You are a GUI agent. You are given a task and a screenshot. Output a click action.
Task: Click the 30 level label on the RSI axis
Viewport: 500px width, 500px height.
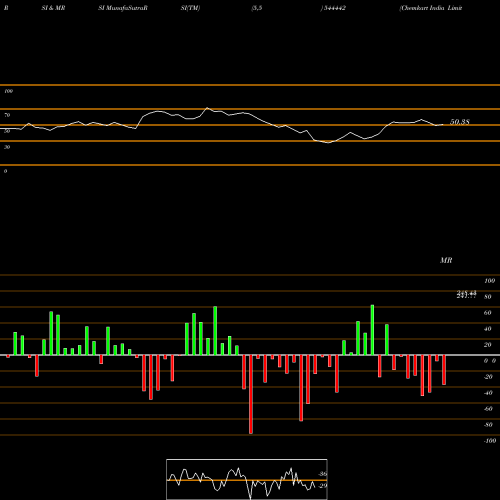[x=7, y=147]
